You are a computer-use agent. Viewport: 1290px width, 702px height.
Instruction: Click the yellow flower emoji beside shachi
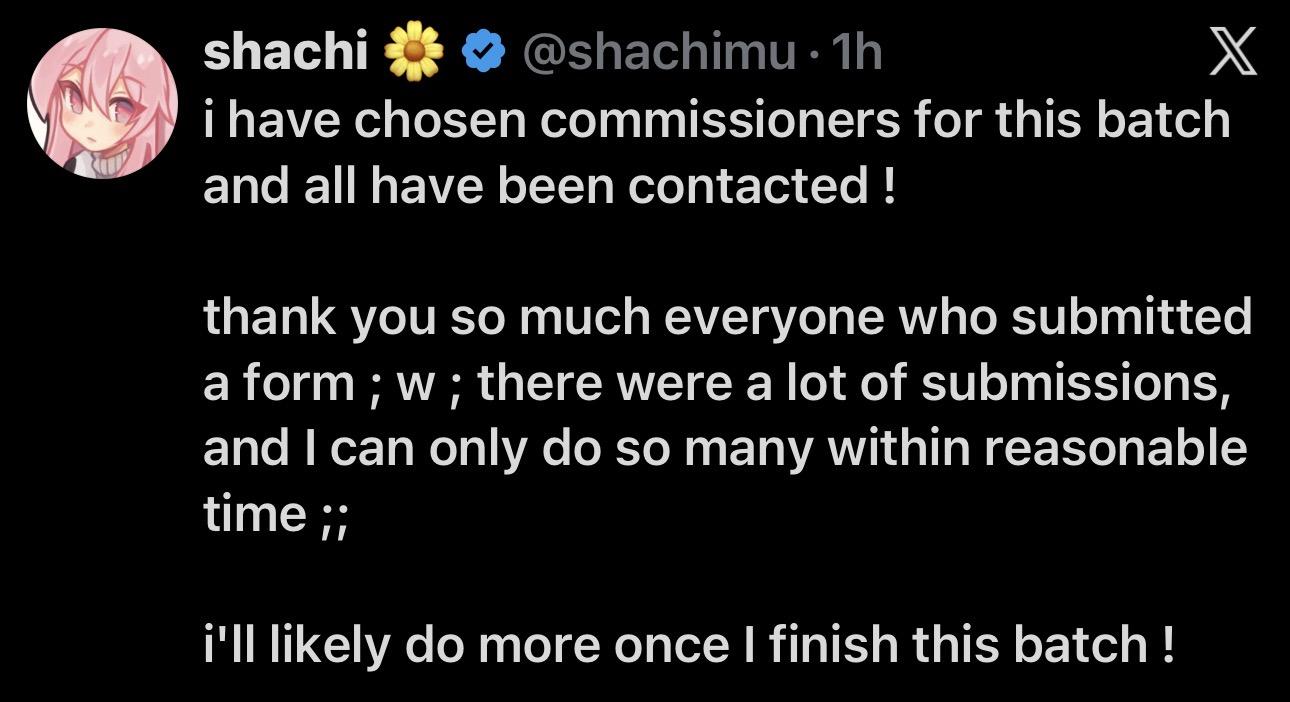(x=413, y=52)
